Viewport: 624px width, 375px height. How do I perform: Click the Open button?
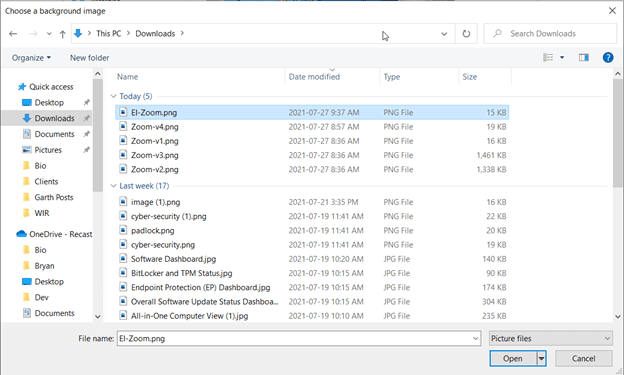coord(513,359)
